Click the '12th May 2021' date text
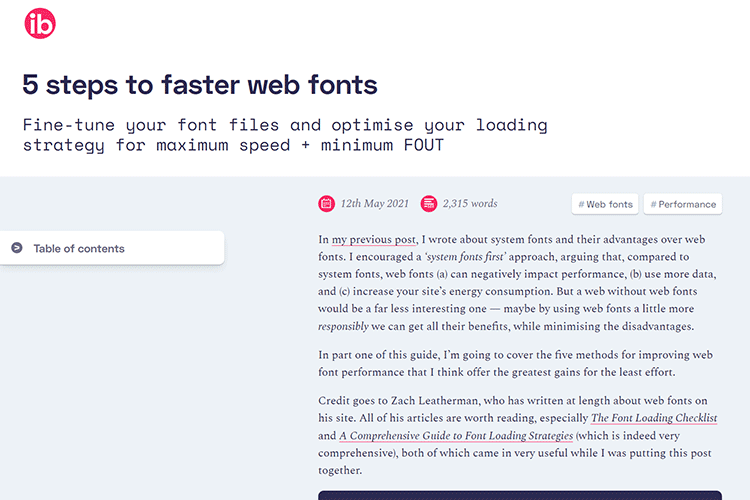The height and width of the screenshot is (500, 750). click(x=374, y=204)
